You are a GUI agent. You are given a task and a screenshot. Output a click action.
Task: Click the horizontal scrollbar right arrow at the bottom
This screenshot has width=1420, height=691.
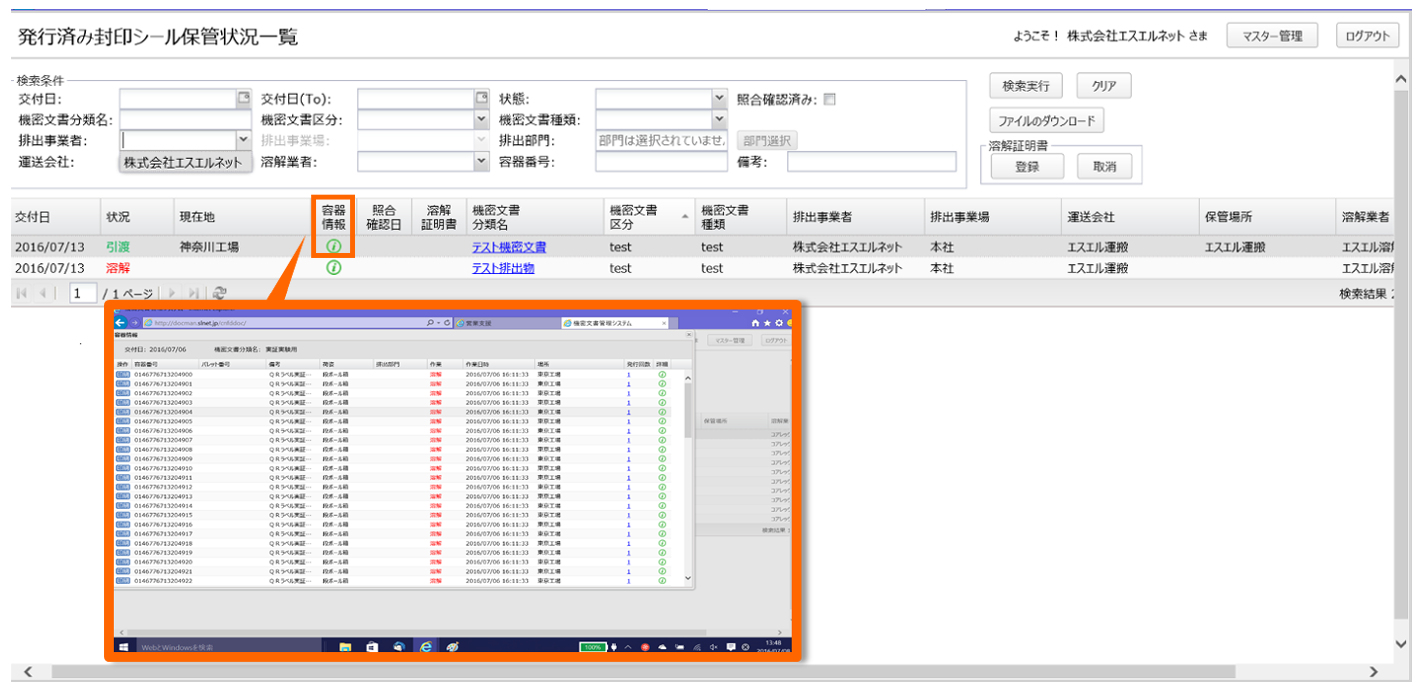point(1374,672)
